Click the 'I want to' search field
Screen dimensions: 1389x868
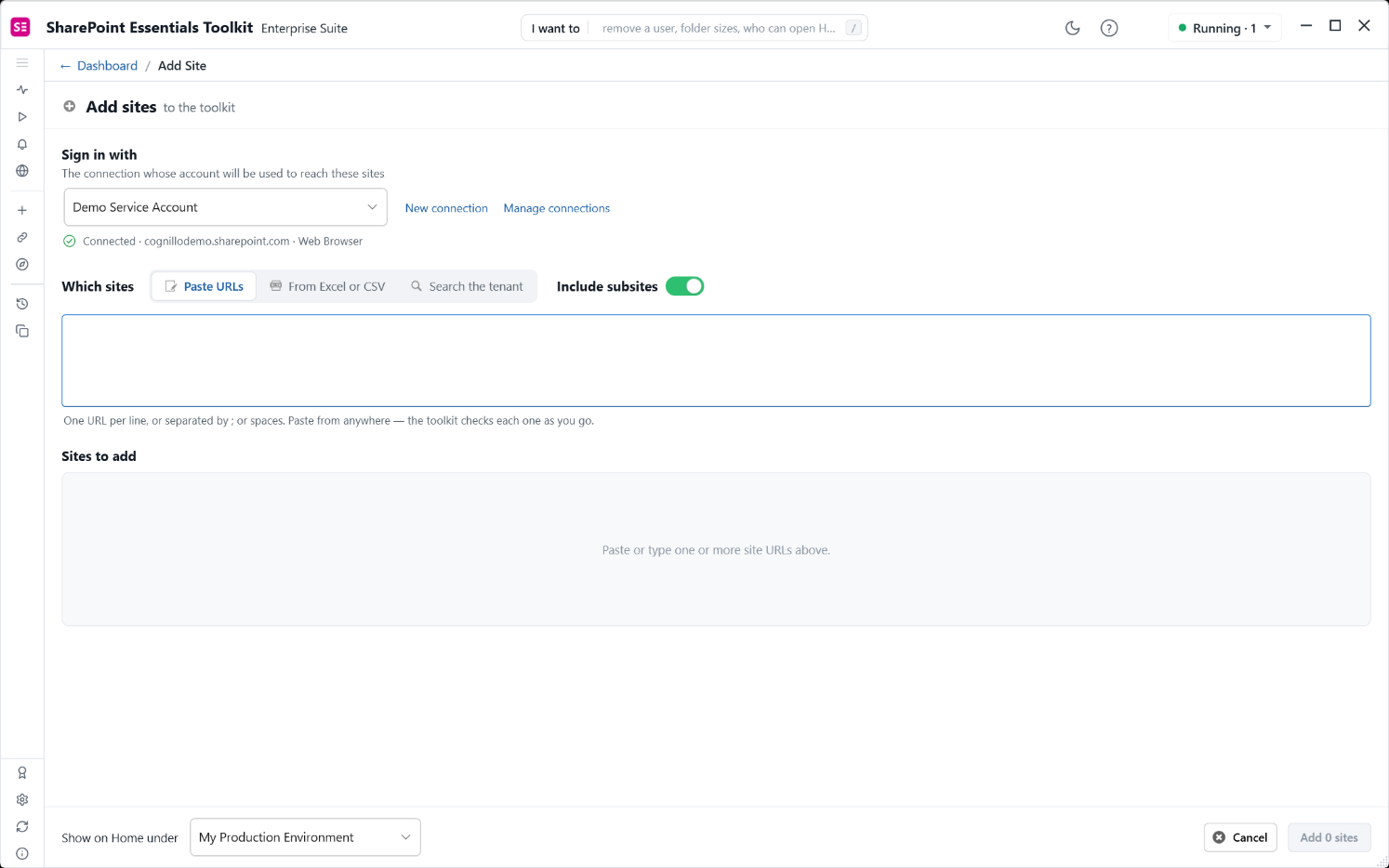[x=694, y=28]
